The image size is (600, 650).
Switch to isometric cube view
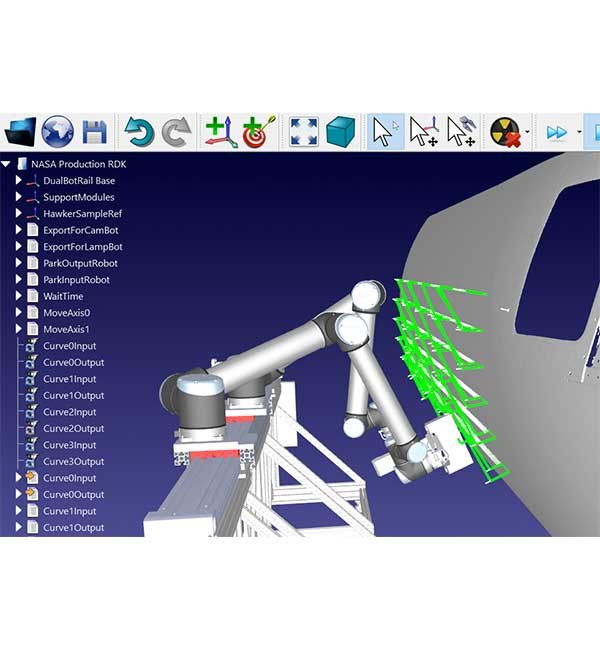pos(341,131)
